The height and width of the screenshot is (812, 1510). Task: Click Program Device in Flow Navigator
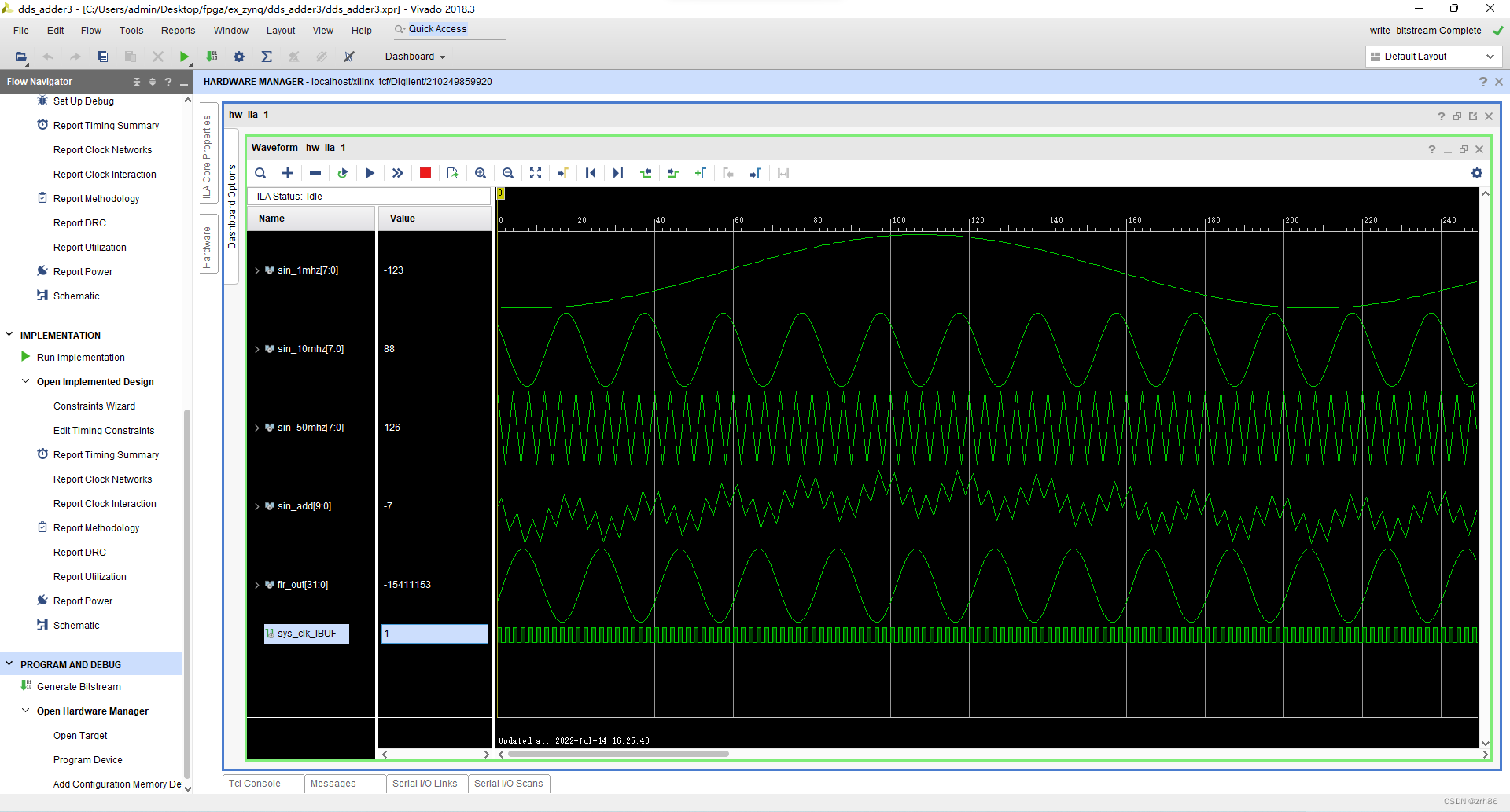pyautogui.click(x=88, y=760)
